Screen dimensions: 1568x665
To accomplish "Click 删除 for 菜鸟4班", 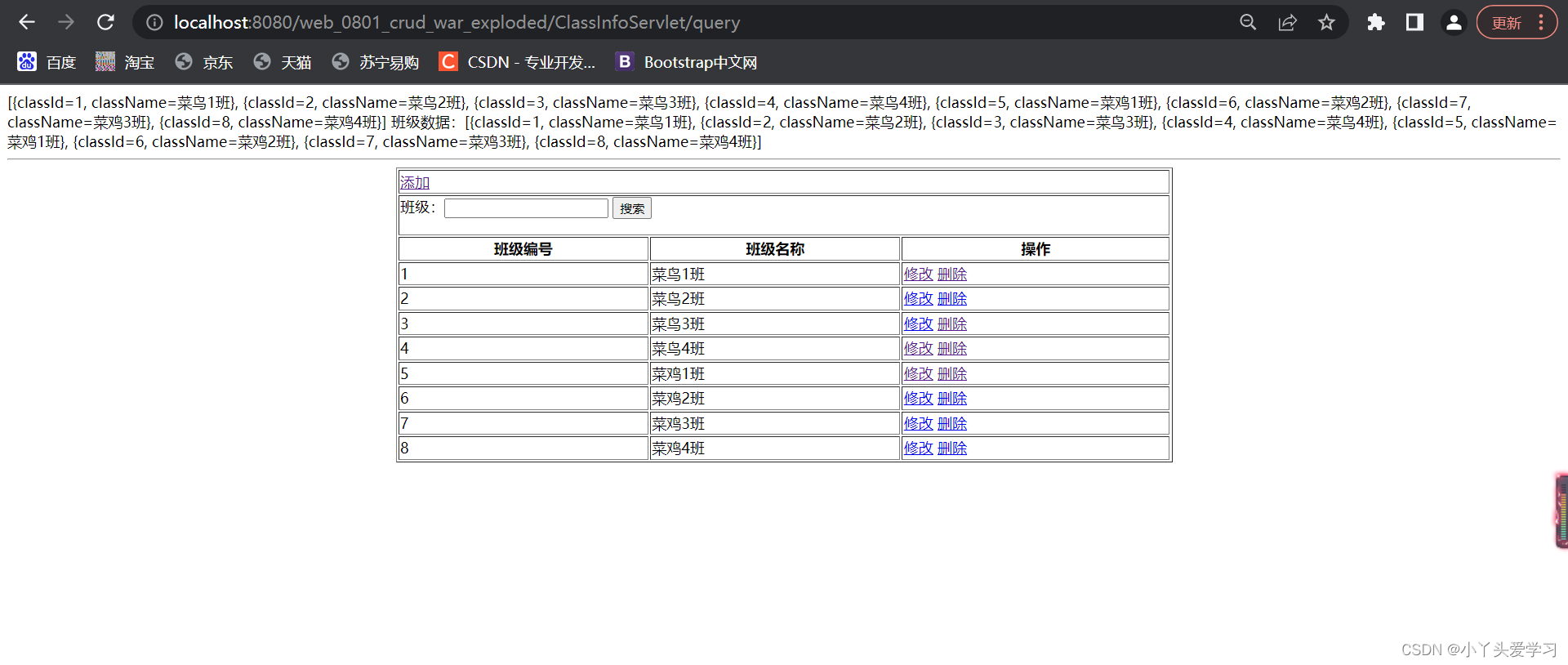I will pyautogui.click(x=952, y=349).
